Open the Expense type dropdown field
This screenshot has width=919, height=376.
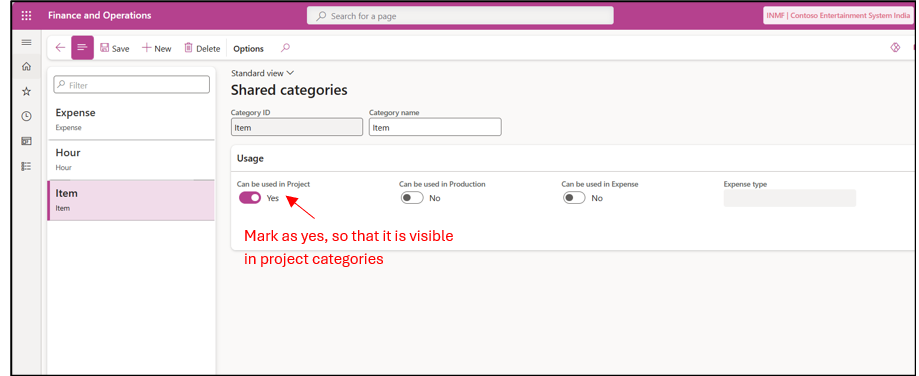[x=789, y=198]
